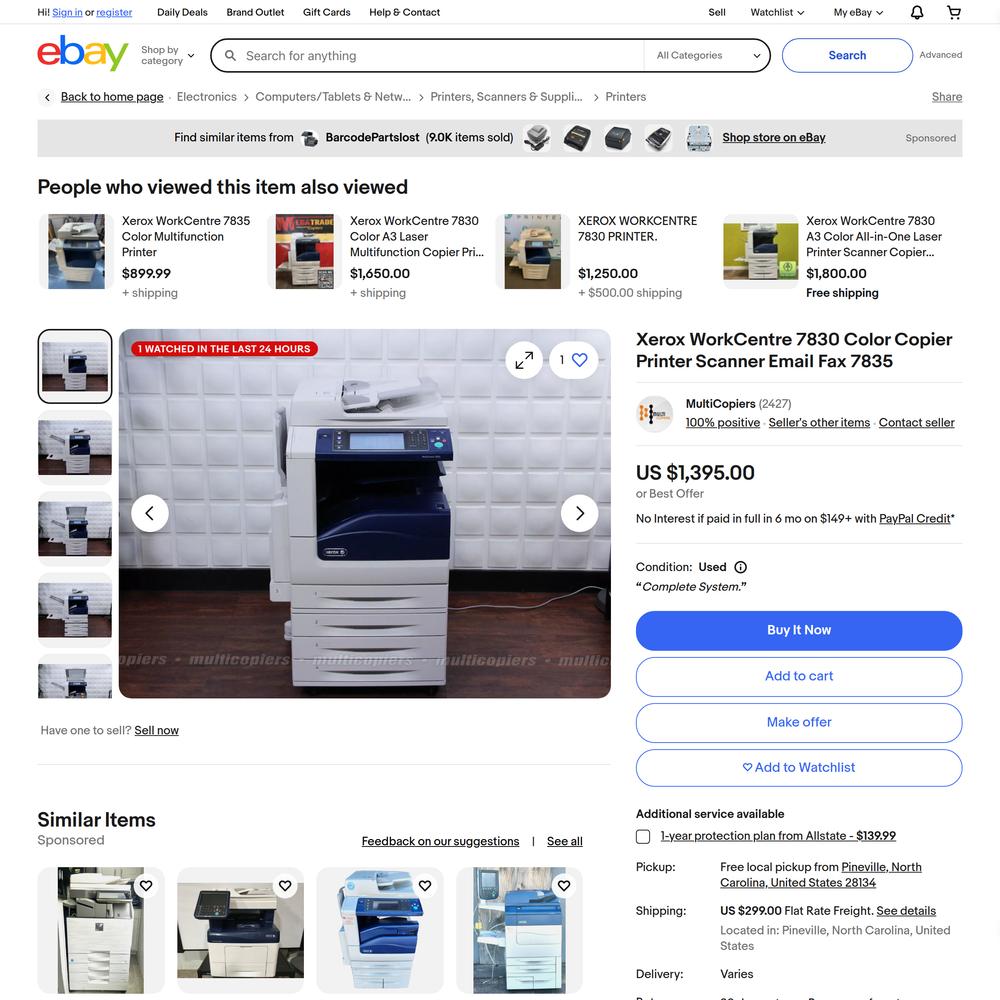
Task: Expand the Watchlist dropdown
Action: (777, 12)
